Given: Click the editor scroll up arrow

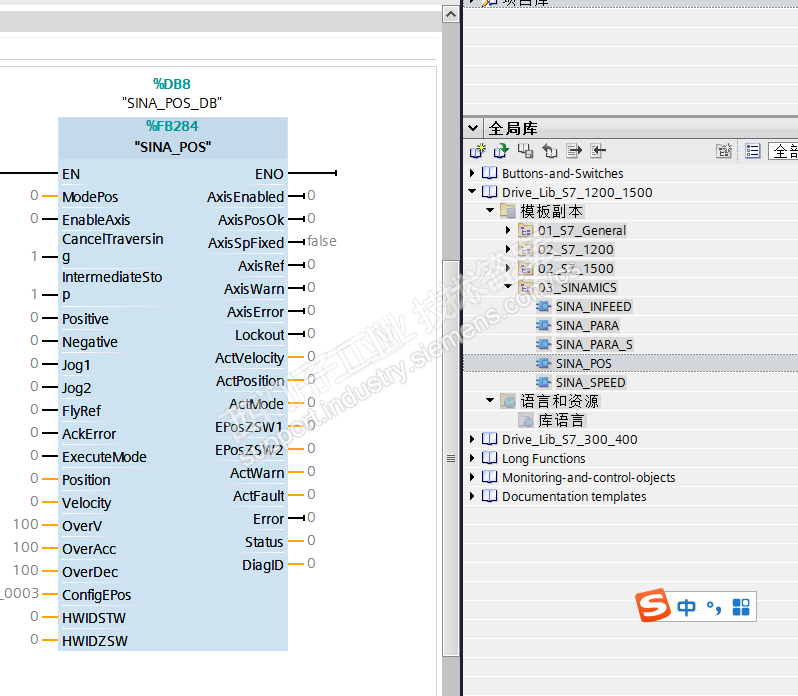Looking at the screenshot, I should pos(451,14).
